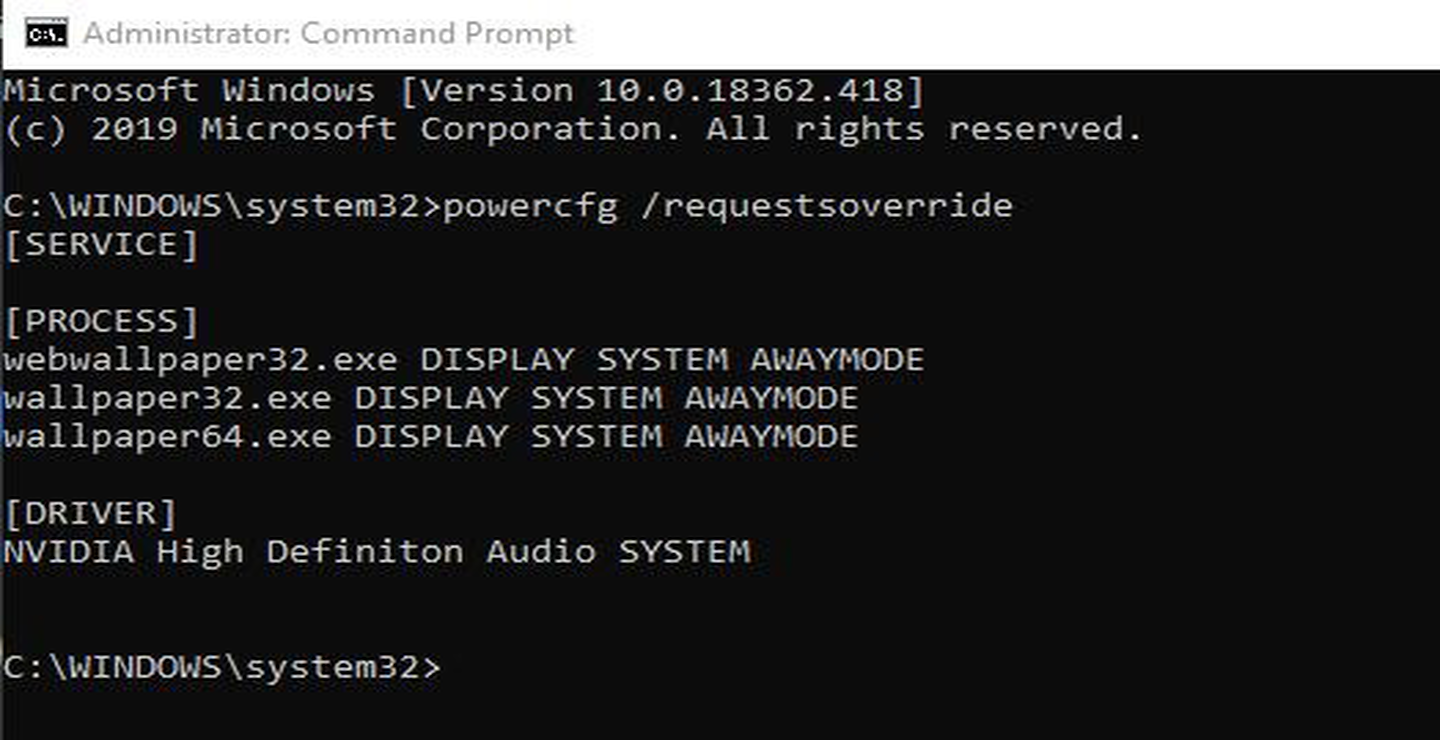Click SYSTEM on the wallpaper64.exe line

coord(596,437)
